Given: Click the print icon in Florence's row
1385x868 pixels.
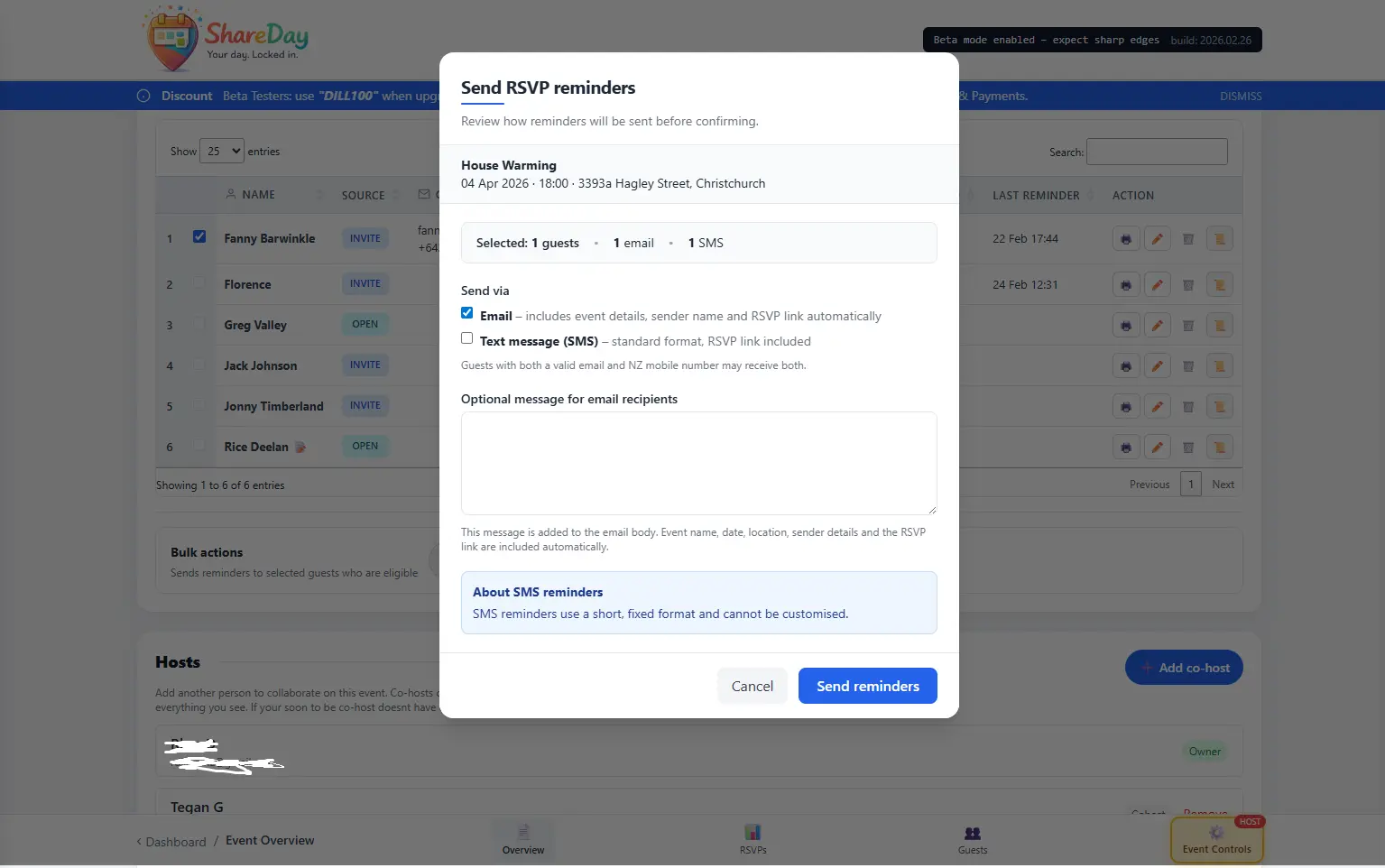Looking at the screenshot, I should tap(1126, 285).
